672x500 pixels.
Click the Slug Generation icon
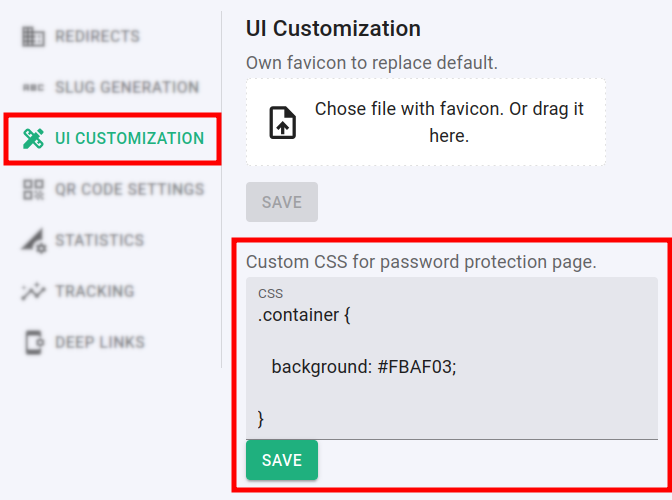tap(33, 88)
